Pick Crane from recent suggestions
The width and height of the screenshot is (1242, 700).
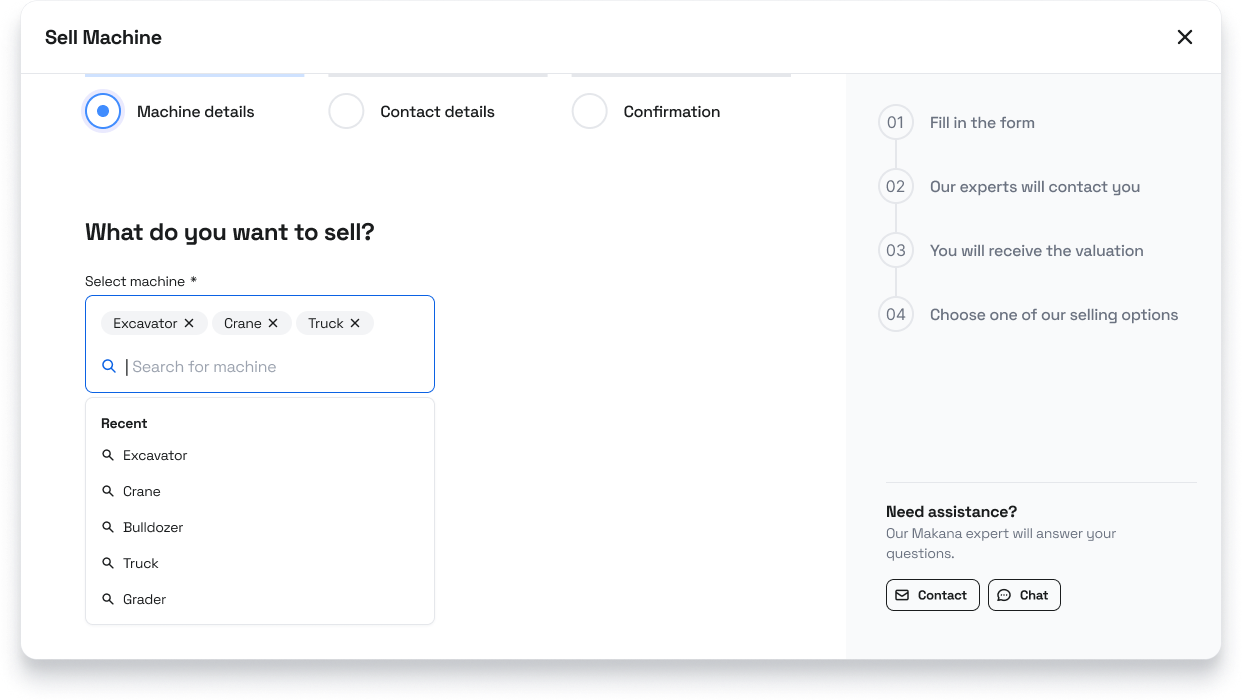coord(142,491)
